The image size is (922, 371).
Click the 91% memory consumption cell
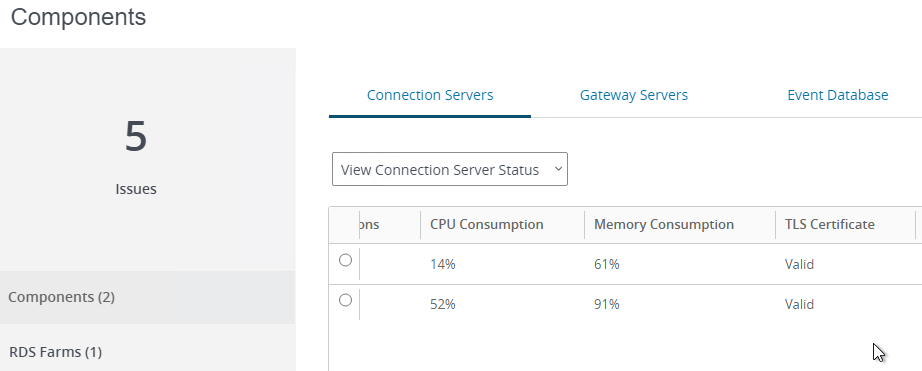pos(607,305)
